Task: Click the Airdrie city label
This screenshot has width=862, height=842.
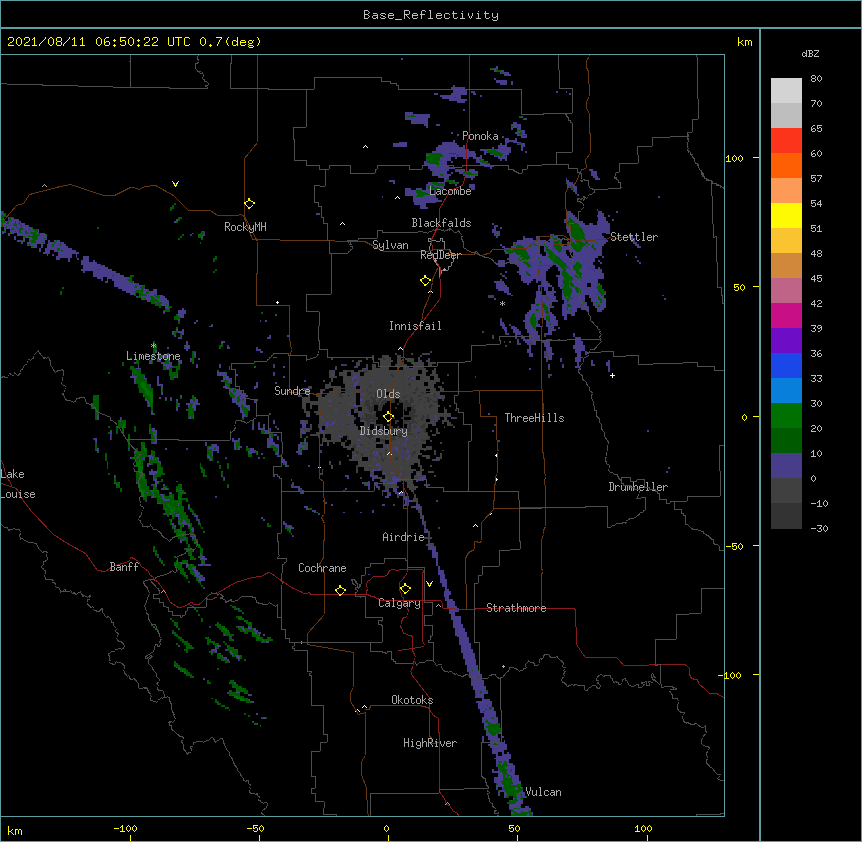Action: [404, 537]
